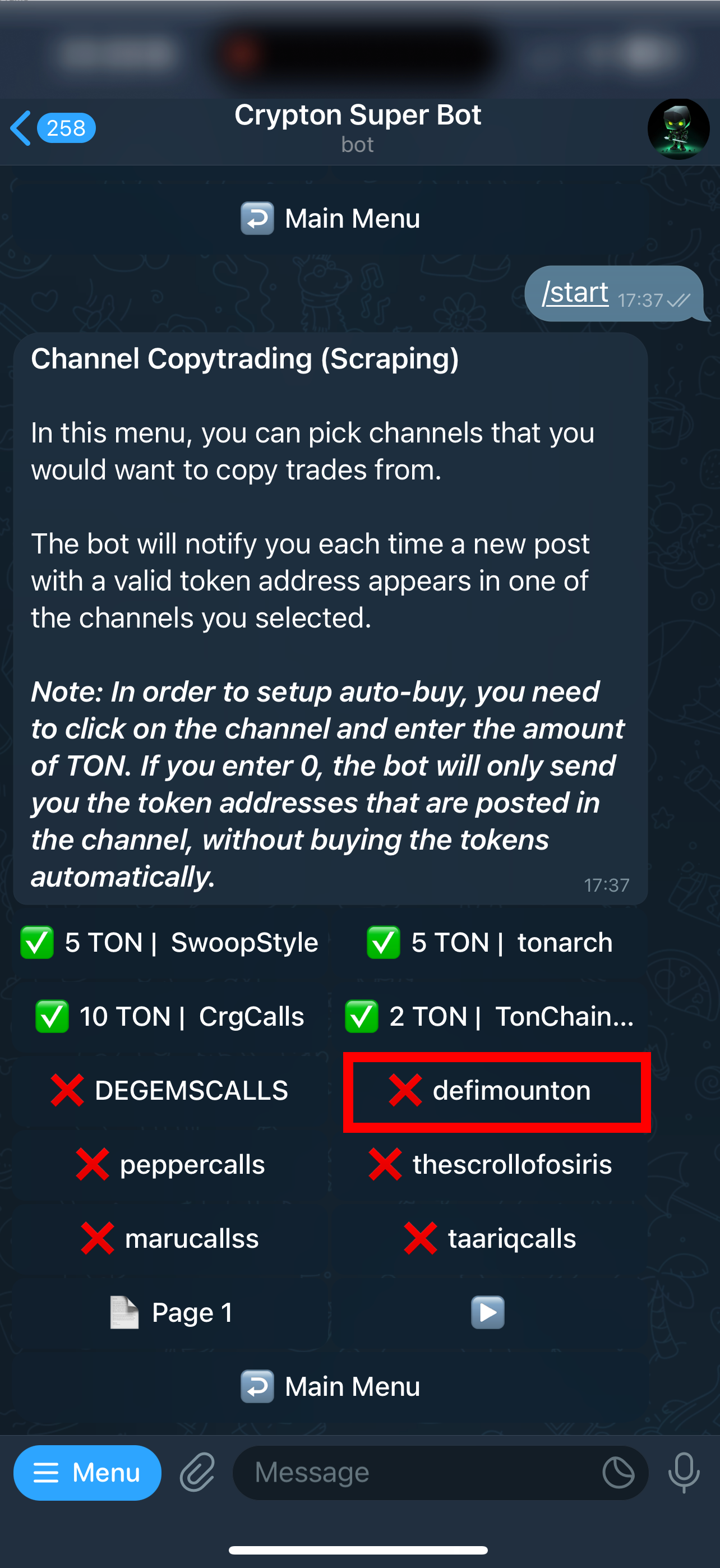The image size is (720, 1568).
Task: Tap the microphone voice message icon
Action: 684,1472
